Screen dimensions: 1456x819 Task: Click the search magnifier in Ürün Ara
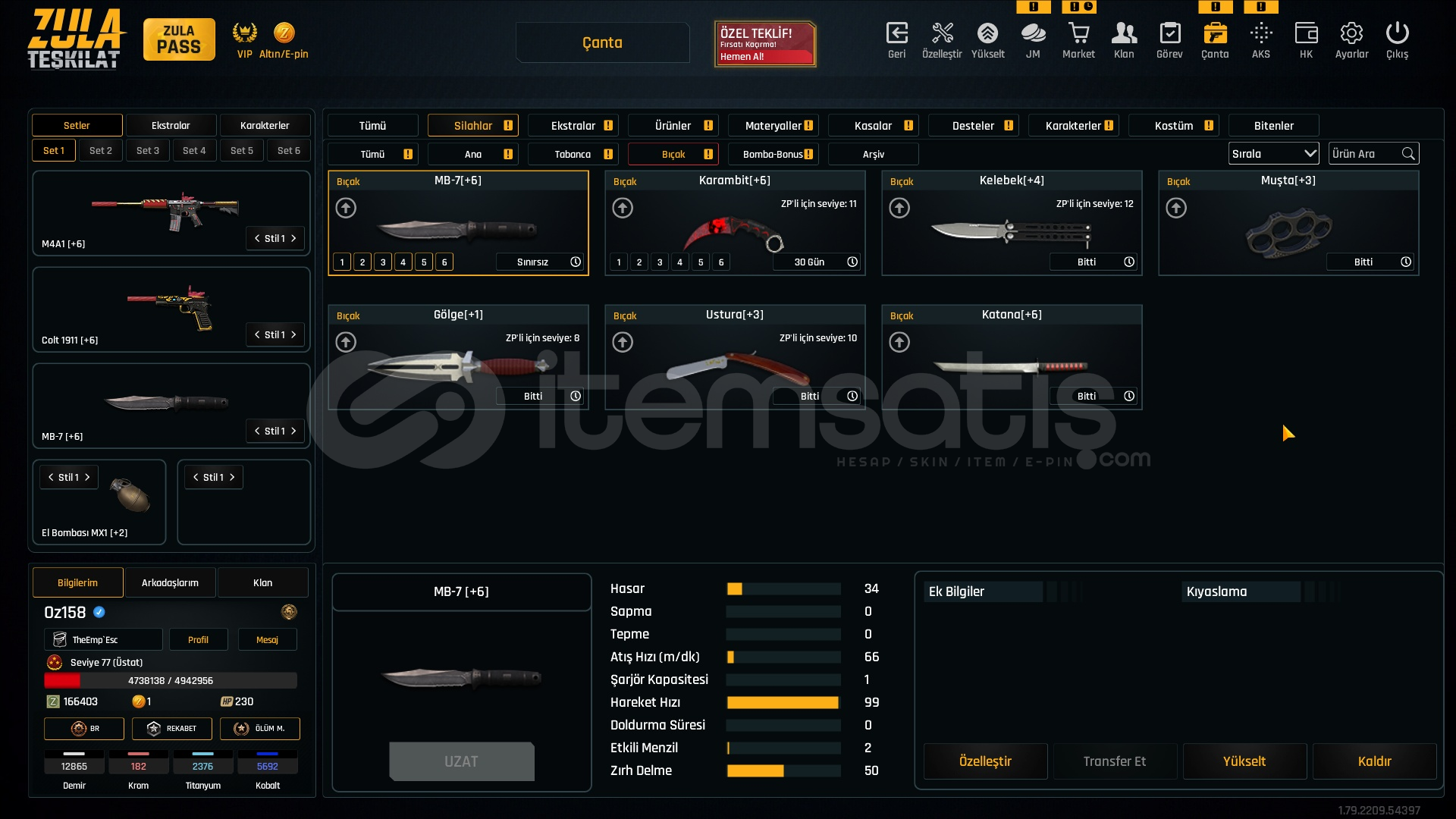coord(1408,154)
